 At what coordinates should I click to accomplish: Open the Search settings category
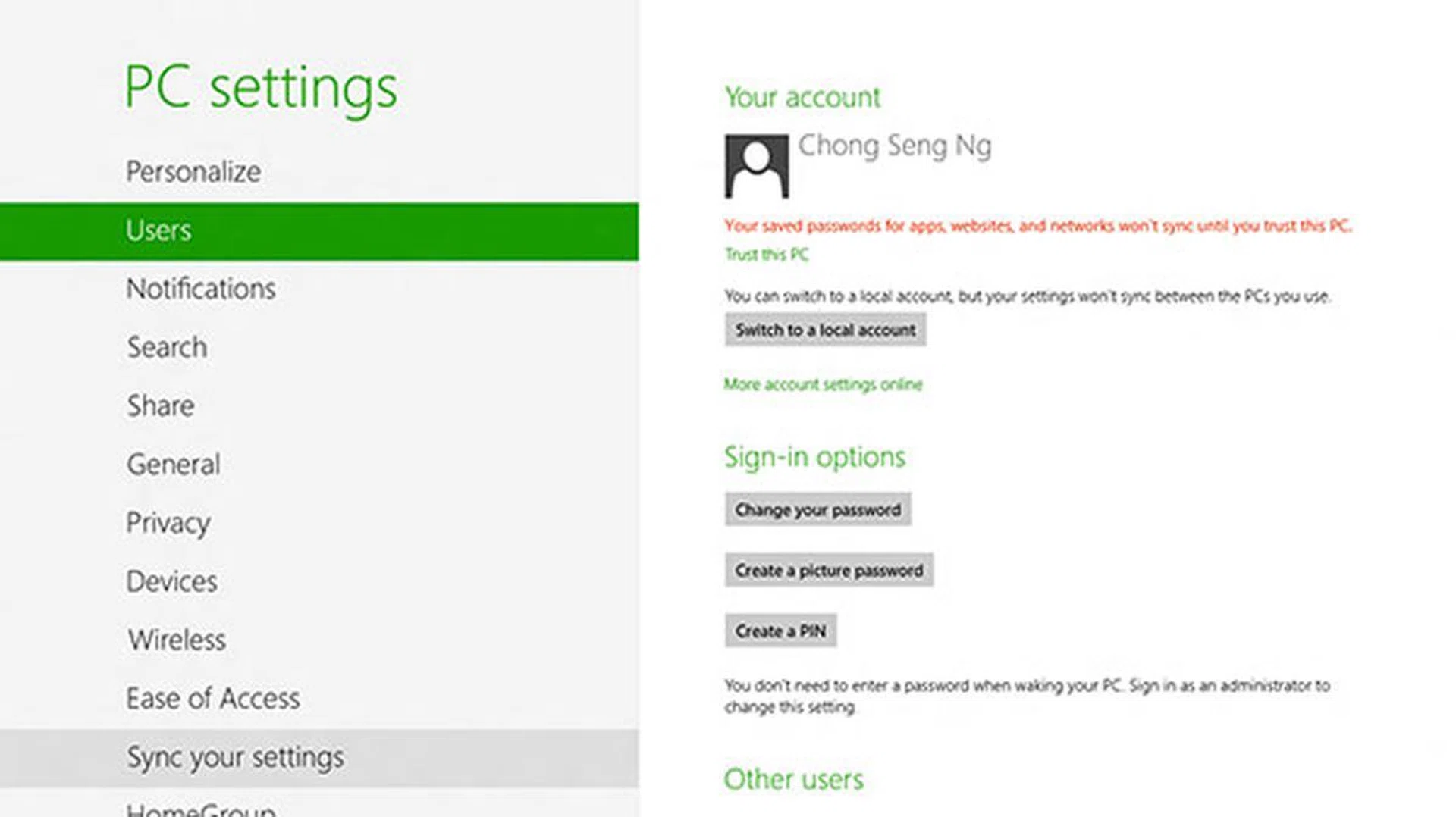pyautogui.click(x=167, y=347)
